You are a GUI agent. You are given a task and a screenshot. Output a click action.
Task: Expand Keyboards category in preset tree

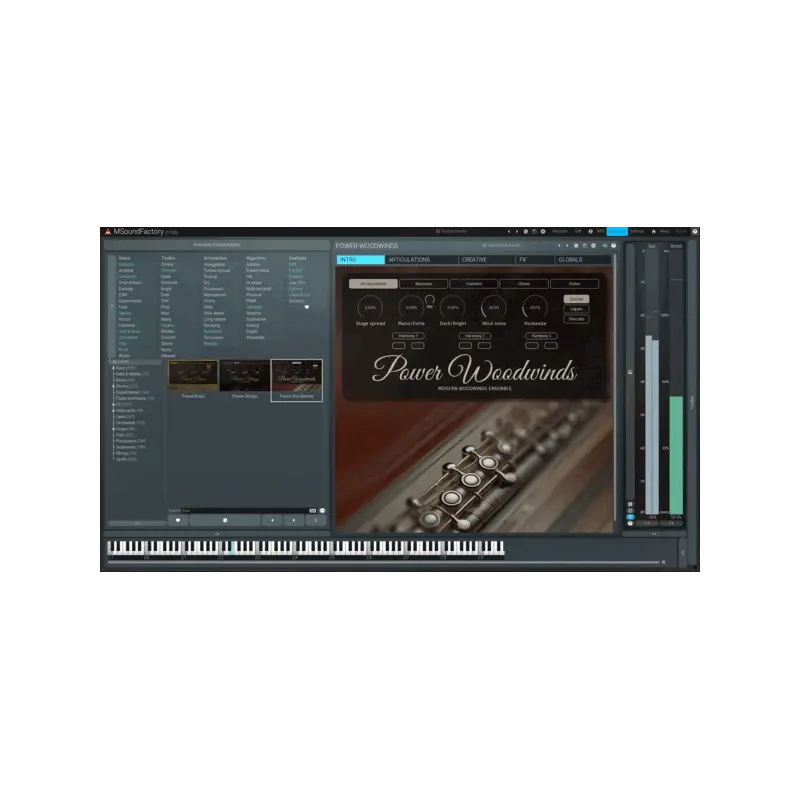click(113, 411)
